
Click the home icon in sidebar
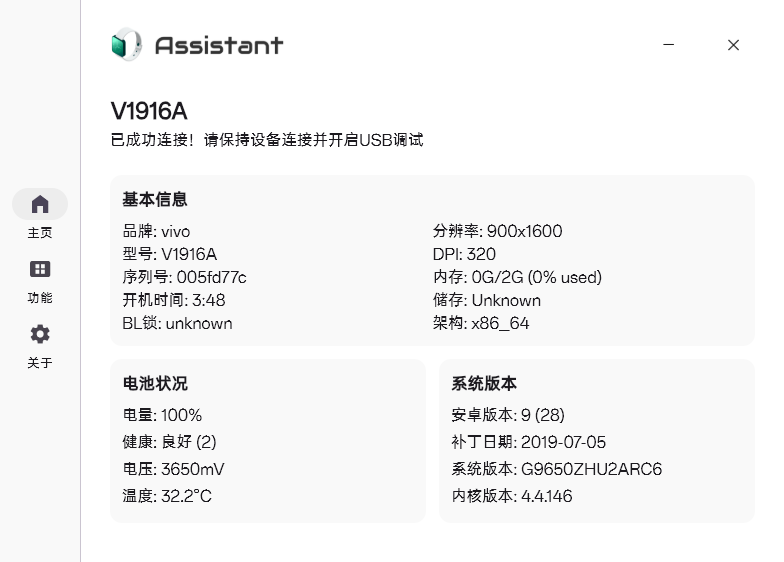pos(40,204)
